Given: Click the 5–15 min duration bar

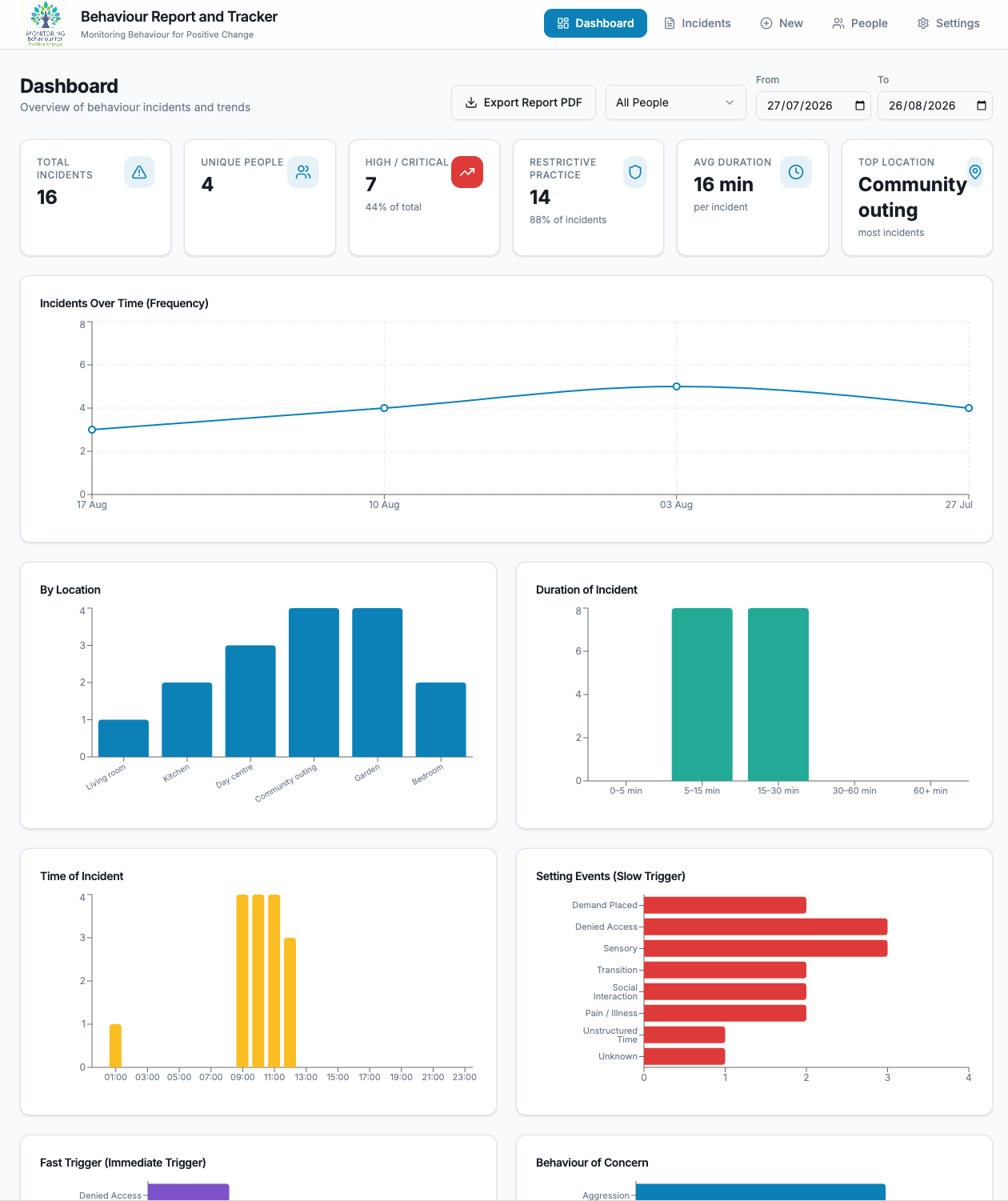Looking at the screenshot, I should point(702,695).
